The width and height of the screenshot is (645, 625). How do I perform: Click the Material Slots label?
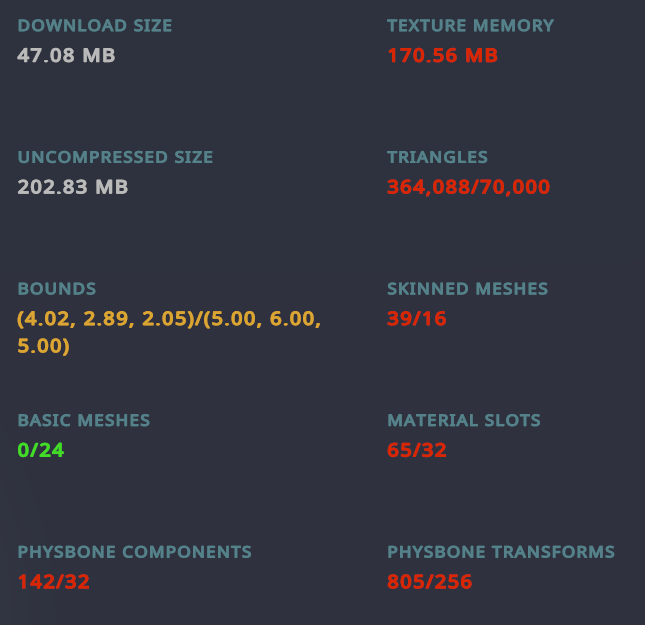coord(464,421)
